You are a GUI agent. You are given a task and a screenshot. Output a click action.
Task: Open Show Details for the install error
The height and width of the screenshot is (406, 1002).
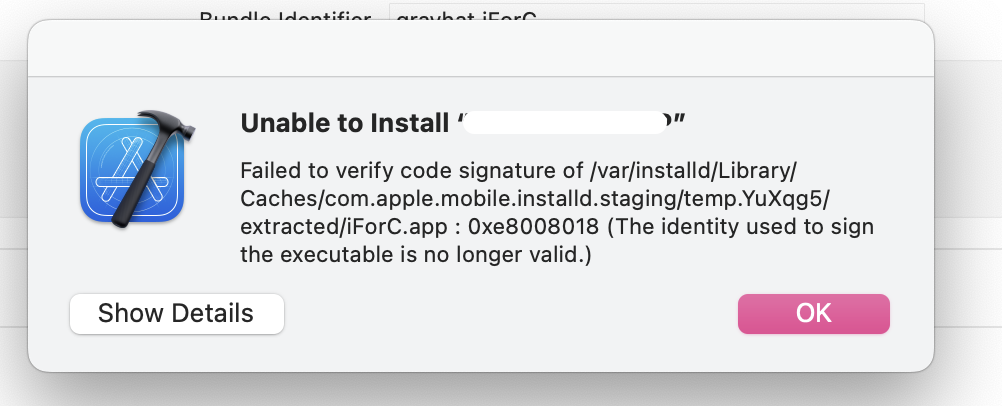pyautogui.click(x=176, y=314)
